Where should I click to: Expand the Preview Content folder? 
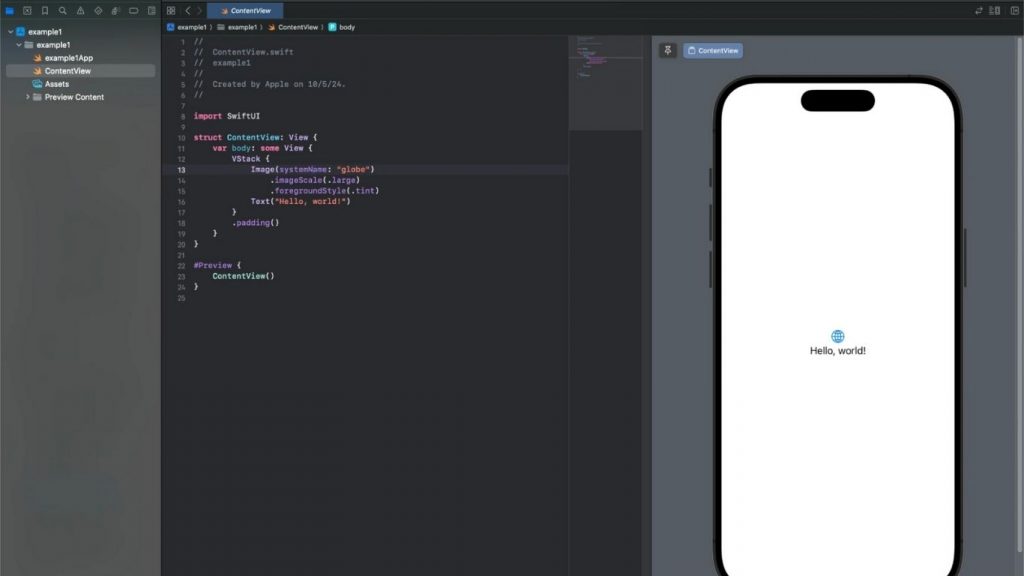[x=27, y=97]
